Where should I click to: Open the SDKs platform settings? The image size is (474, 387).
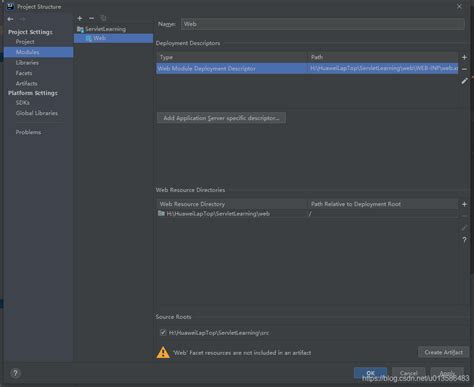coord(23,103)
